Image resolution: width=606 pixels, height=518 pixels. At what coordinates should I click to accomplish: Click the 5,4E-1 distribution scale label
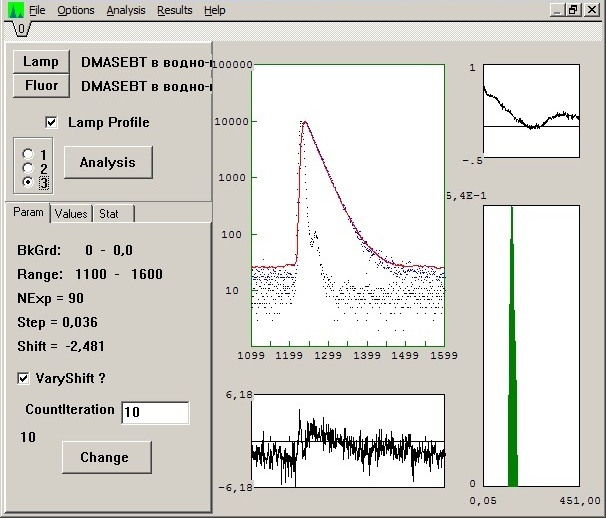click(x=466, y=196)
